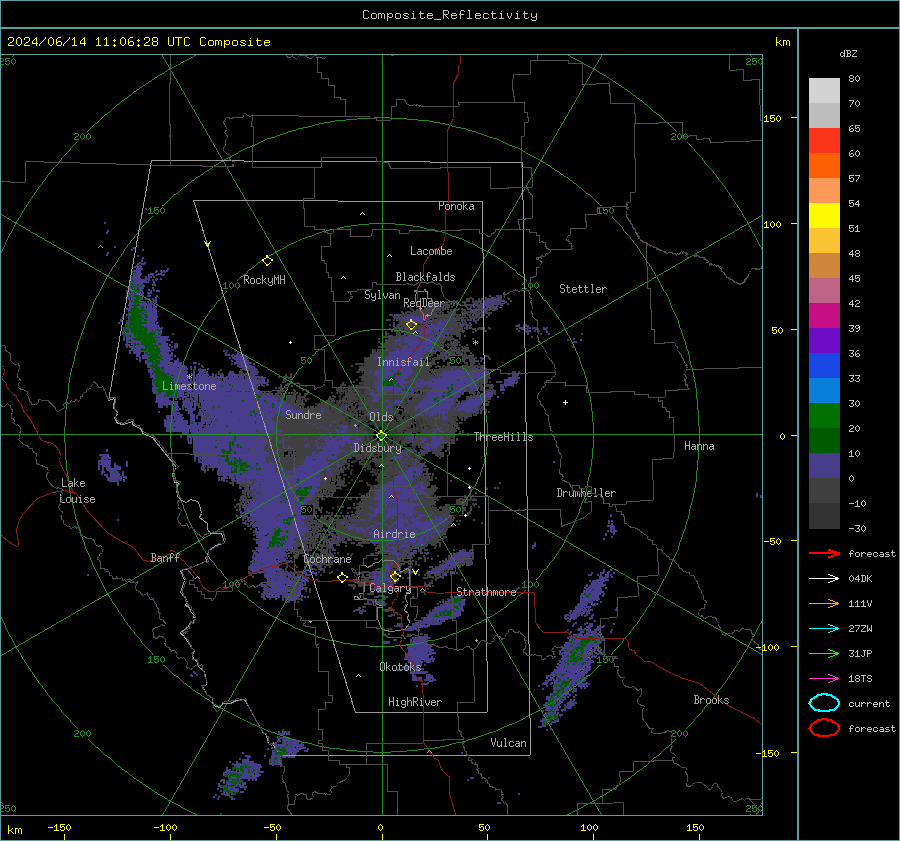900x841 pixels.
Task: Click the Airdrie city label
Action: pos(394,534)
